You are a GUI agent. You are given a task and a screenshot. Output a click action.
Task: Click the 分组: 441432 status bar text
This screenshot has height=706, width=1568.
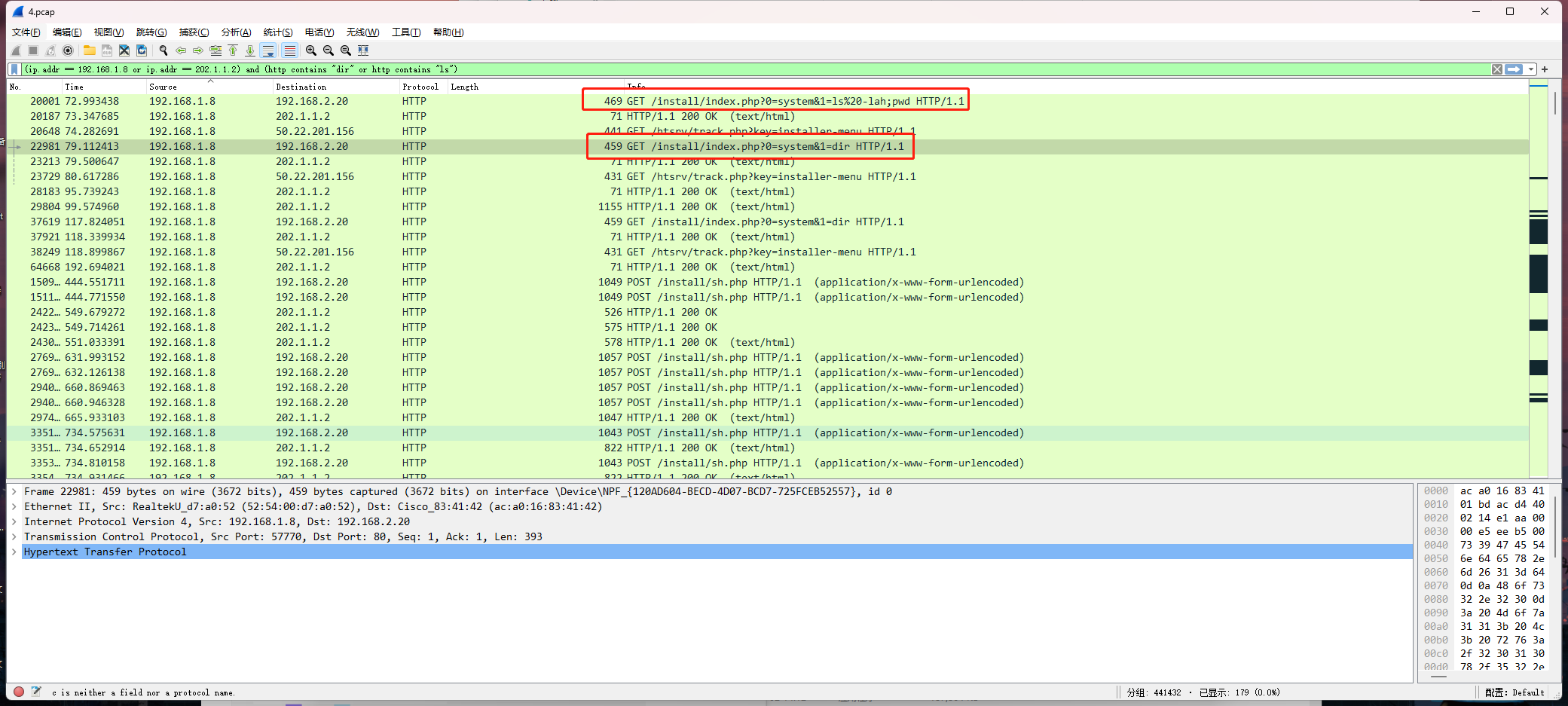coord(1154,692)
